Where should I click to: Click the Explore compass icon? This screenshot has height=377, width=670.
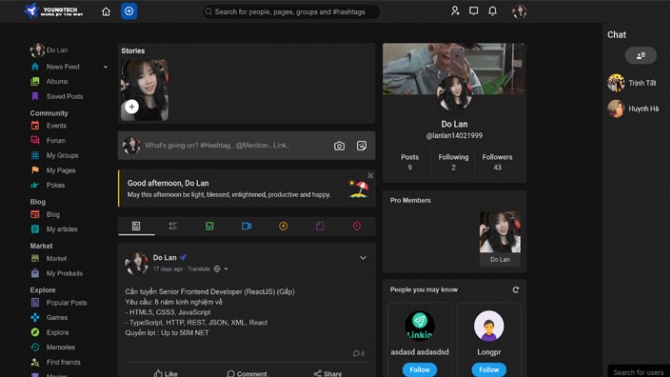coord(35,333)
